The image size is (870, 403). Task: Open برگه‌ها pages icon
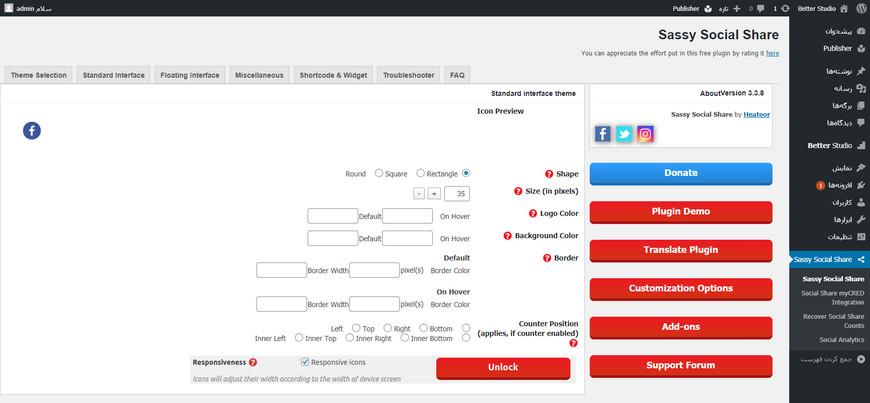(x=861, y=105)
